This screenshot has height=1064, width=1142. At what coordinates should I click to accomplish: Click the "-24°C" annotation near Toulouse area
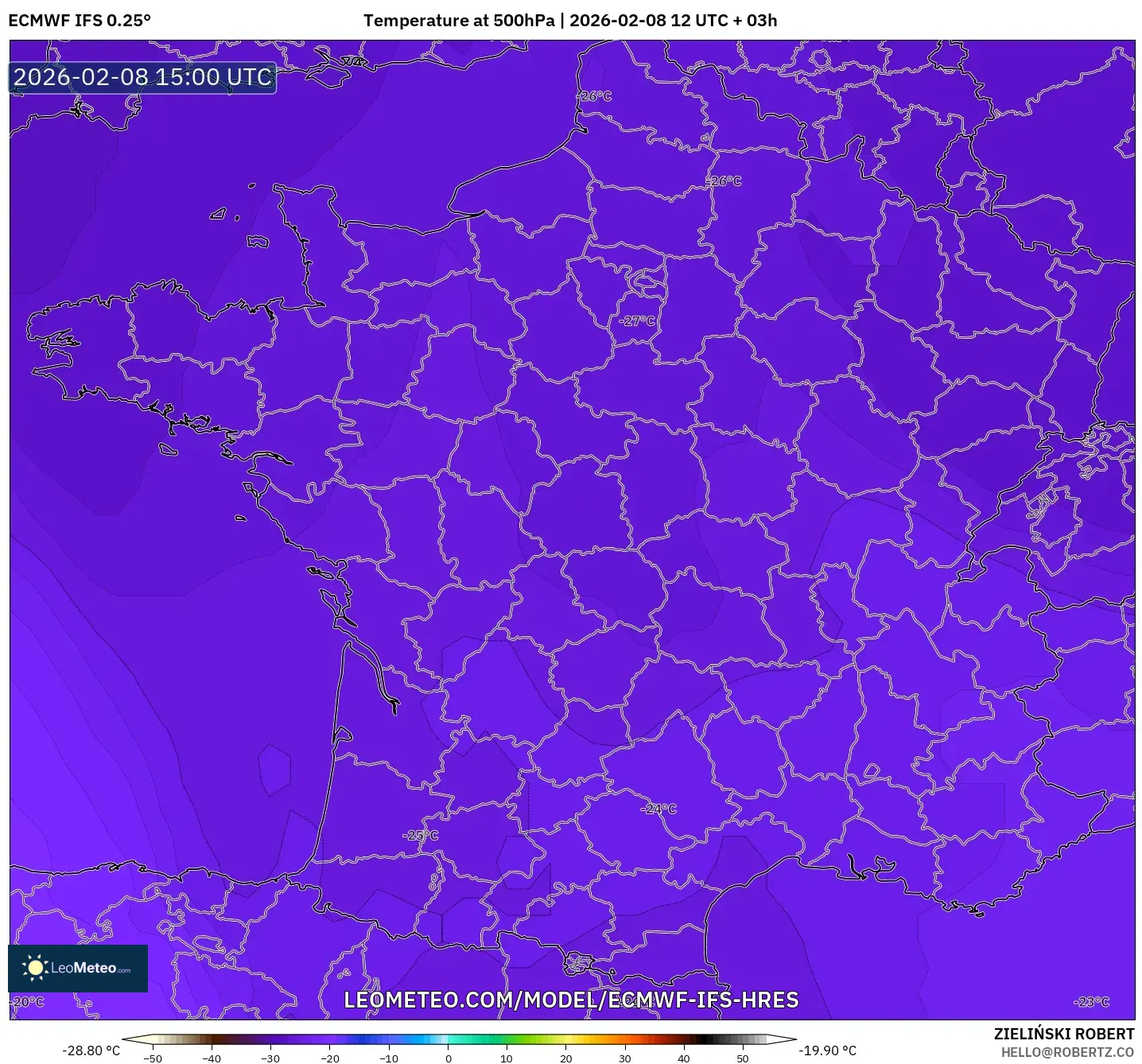(x=659, y=809)
